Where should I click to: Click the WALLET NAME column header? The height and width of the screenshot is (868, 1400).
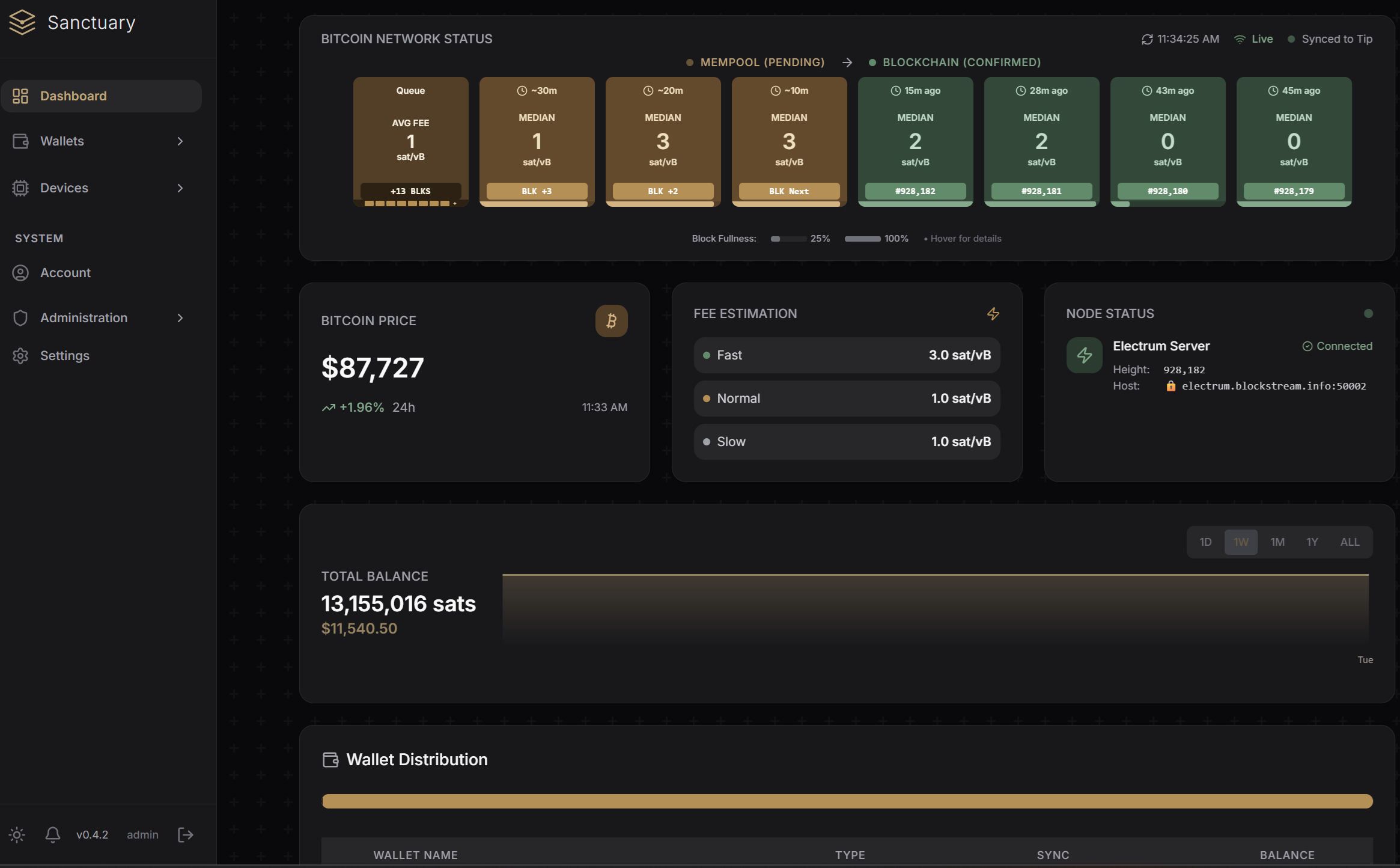click(416, 855)
